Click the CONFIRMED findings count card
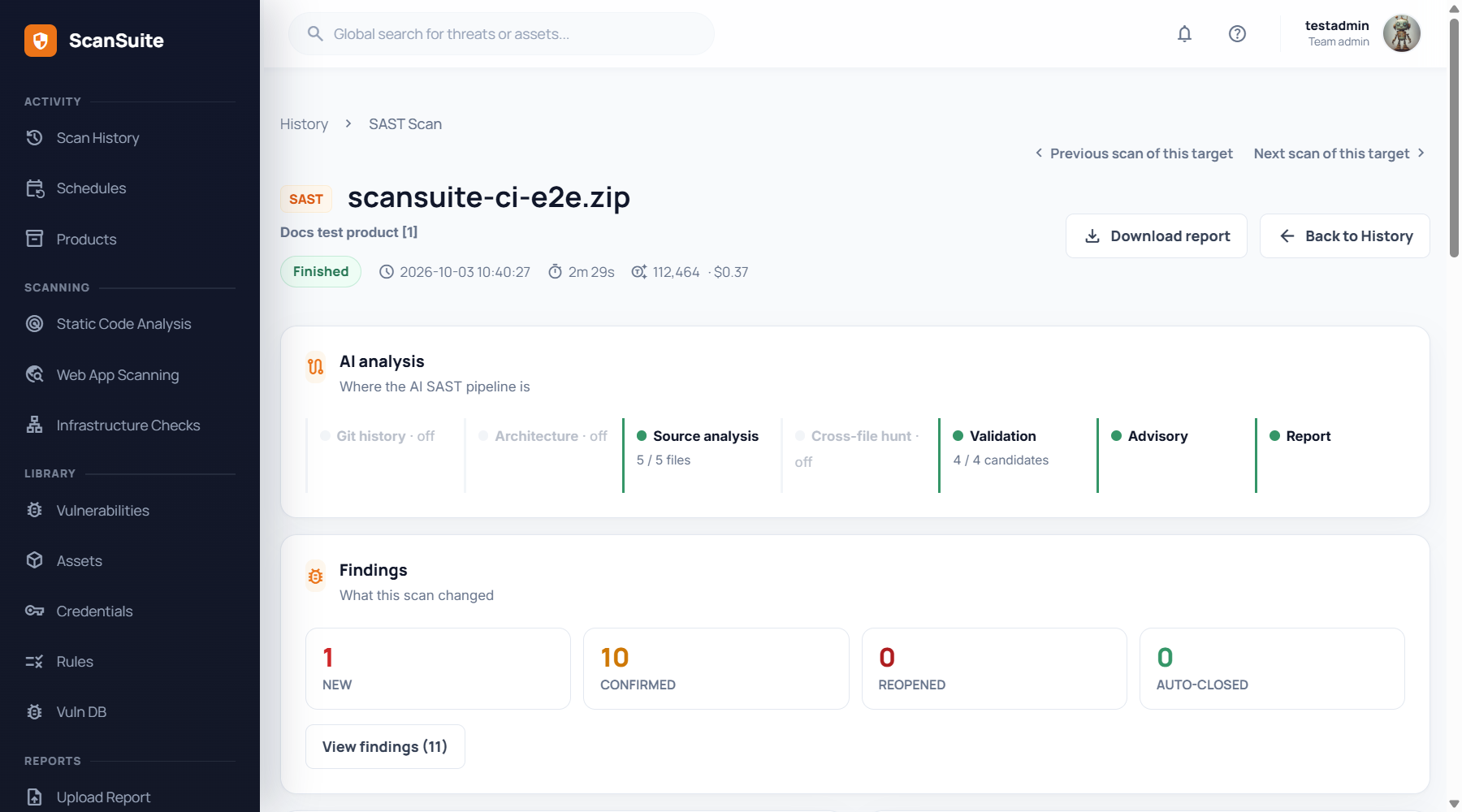 [x=716, y=669]
